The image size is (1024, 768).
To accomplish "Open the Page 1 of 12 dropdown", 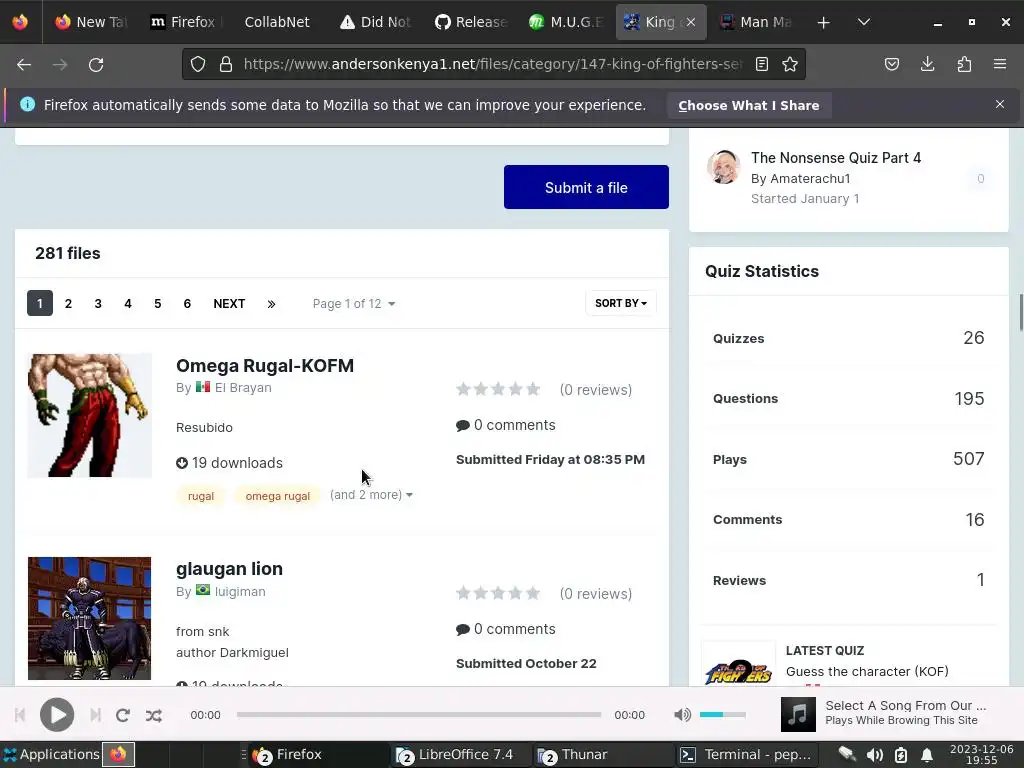I will [353, 304].
